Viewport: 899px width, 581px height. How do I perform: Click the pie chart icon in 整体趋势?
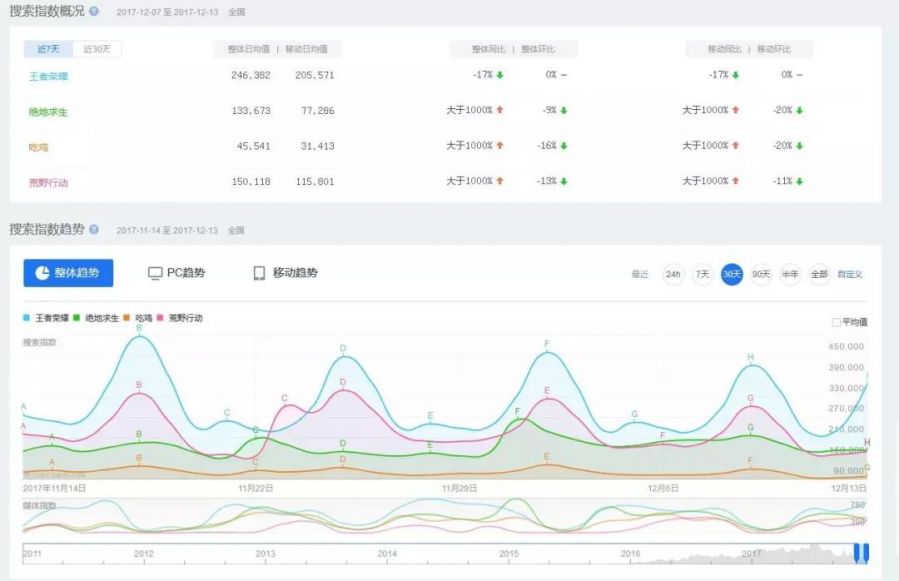43,273
